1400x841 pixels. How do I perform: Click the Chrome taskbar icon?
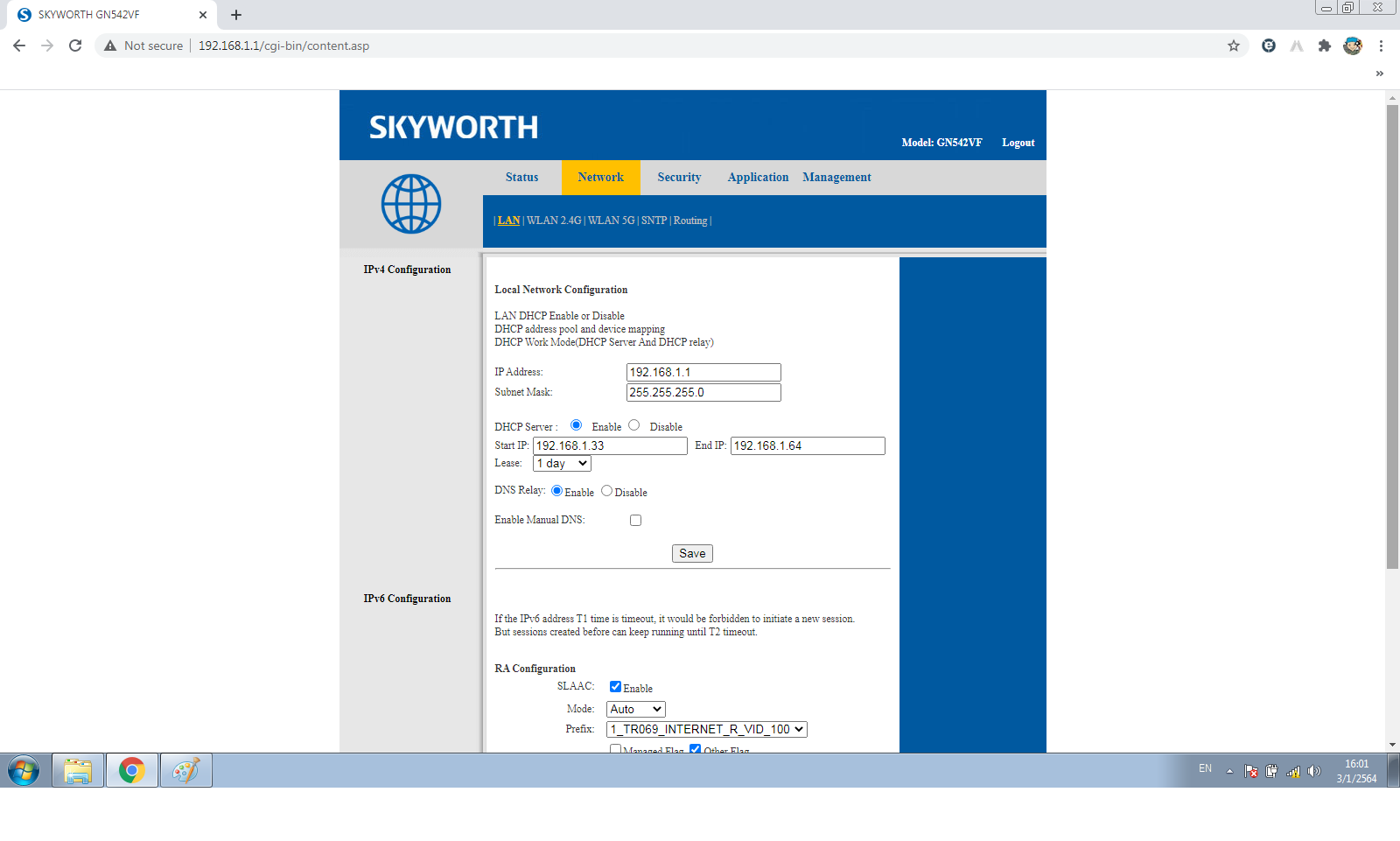pos(132,771)
